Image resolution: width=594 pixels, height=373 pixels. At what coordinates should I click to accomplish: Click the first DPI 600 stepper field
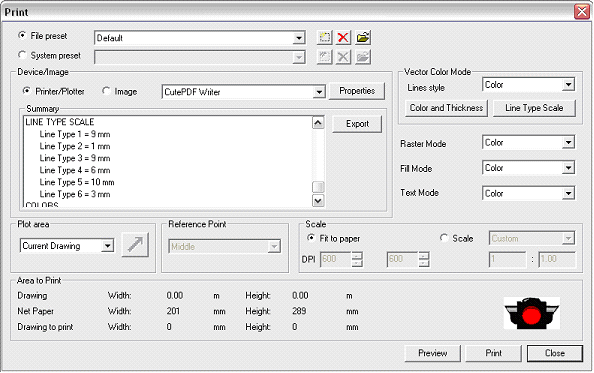click(x=336, y=259)
